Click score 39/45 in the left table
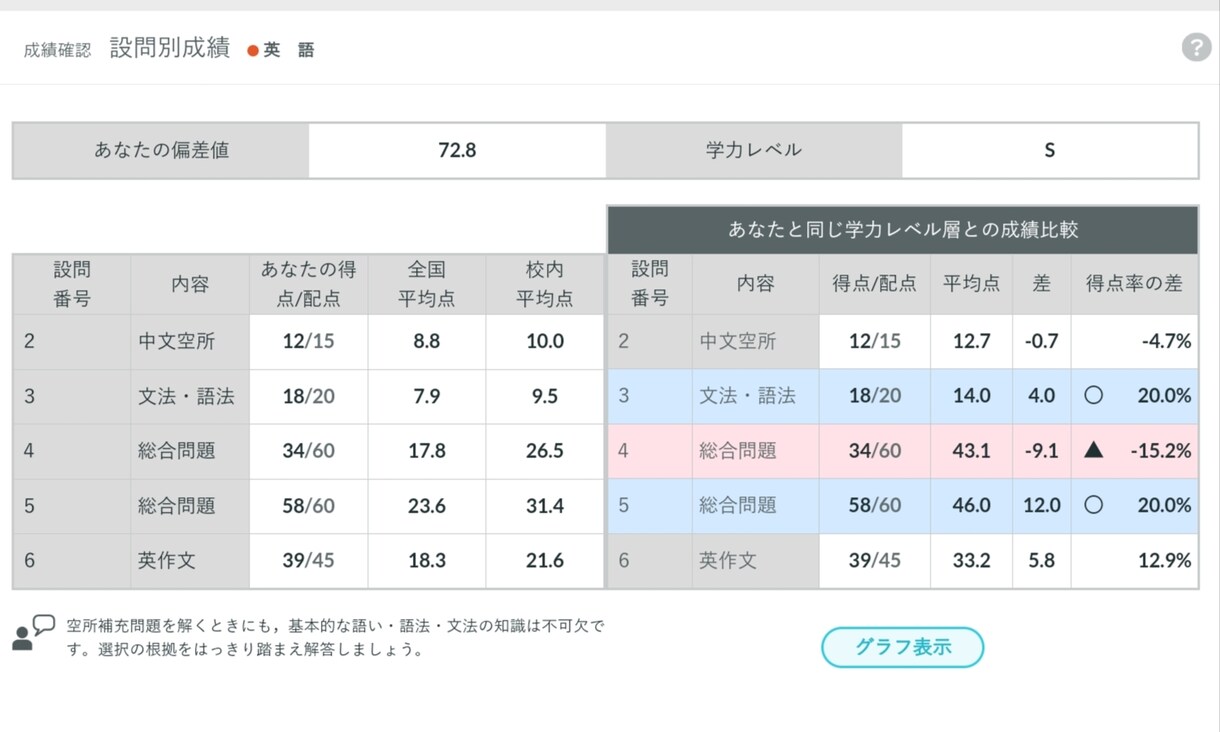 point(308,560)
